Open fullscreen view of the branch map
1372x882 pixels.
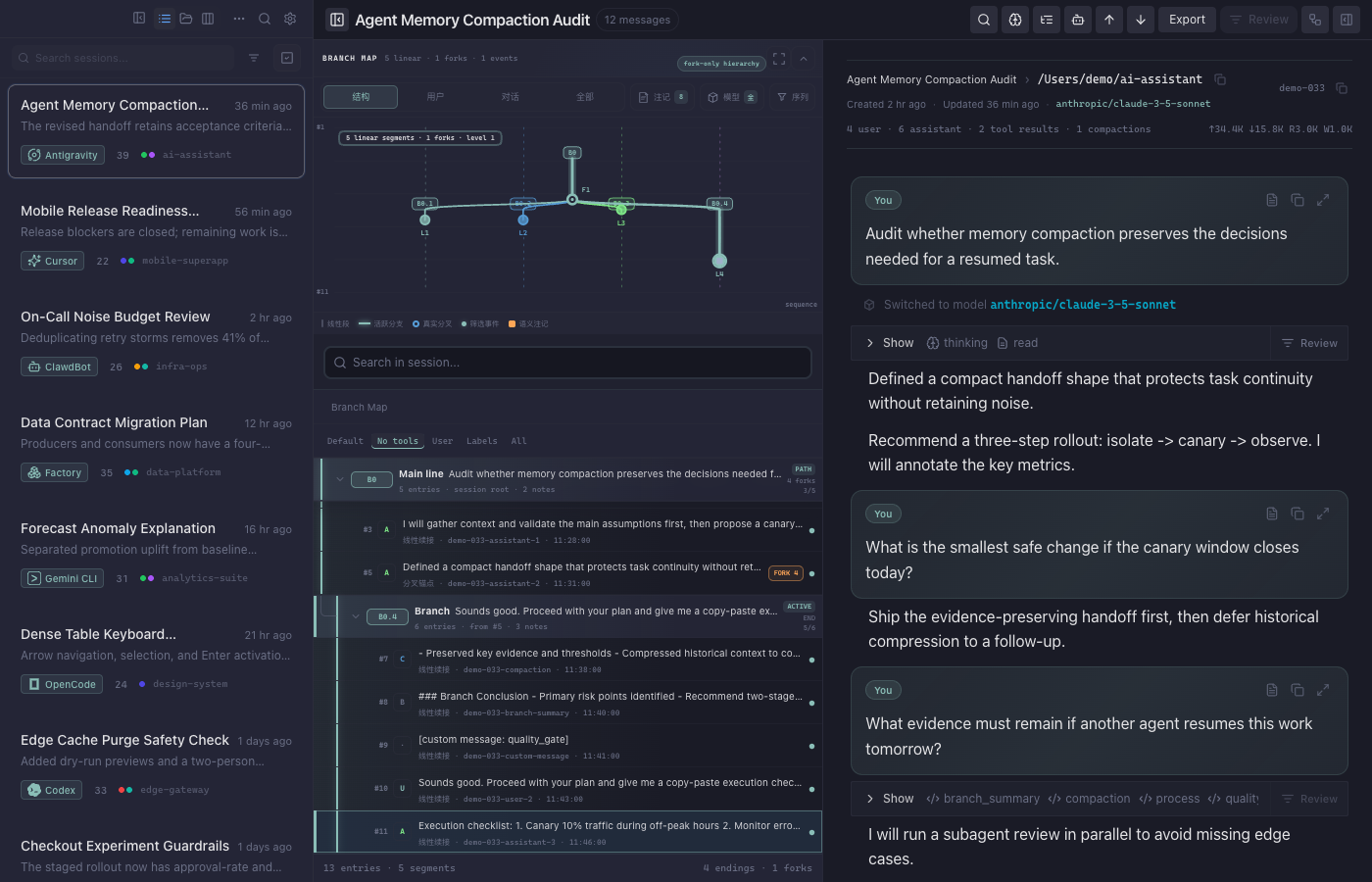779,59
